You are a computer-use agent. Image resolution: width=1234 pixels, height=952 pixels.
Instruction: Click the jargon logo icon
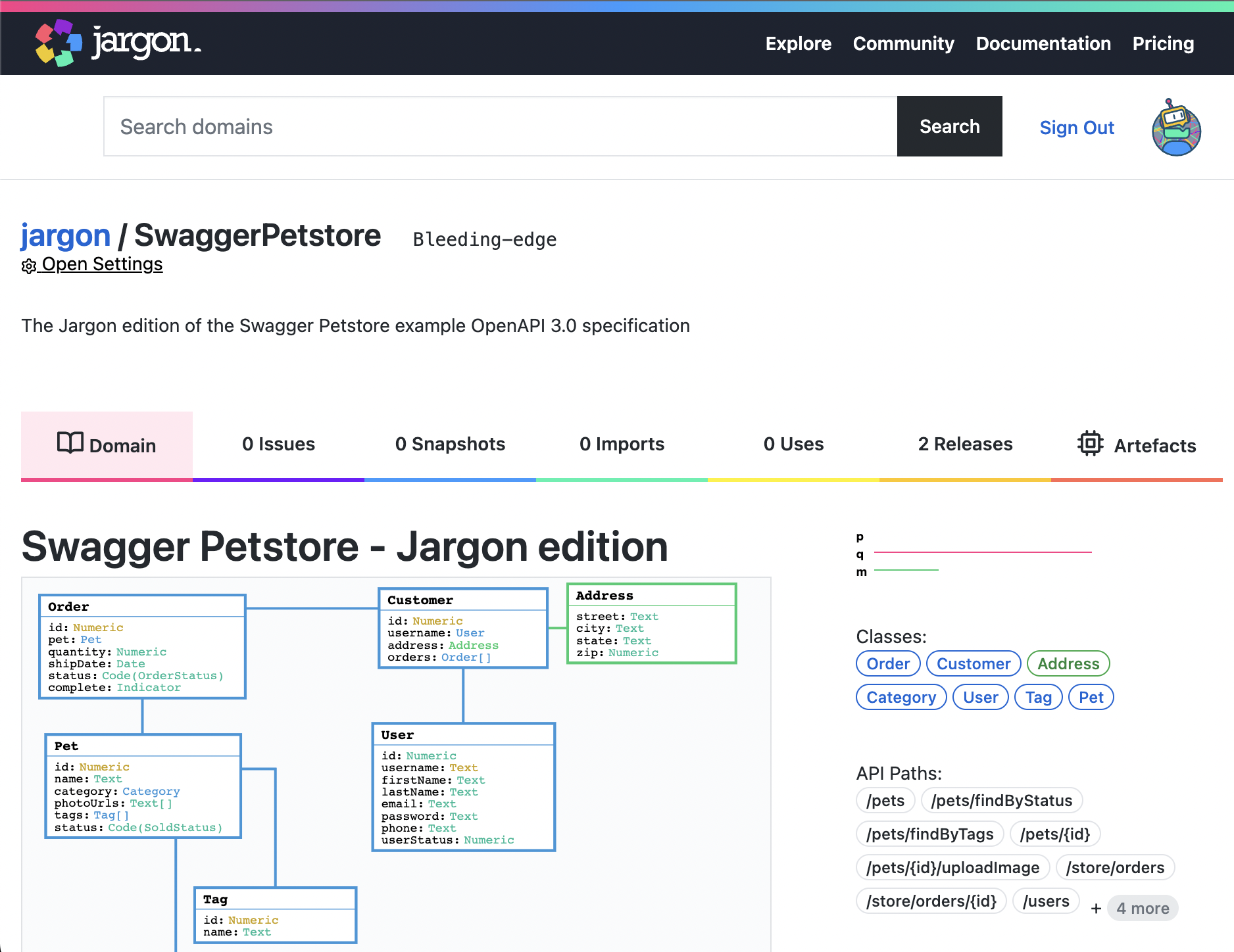click(x=59, y=43)
